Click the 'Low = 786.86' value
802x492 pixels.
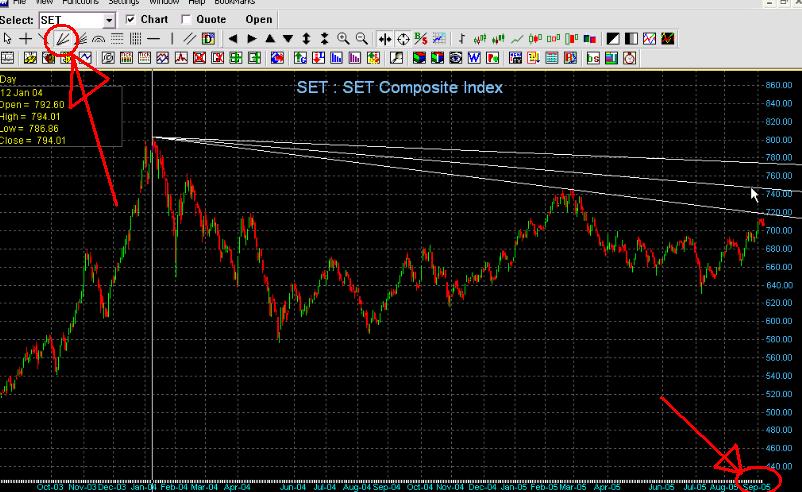point(29,129)
